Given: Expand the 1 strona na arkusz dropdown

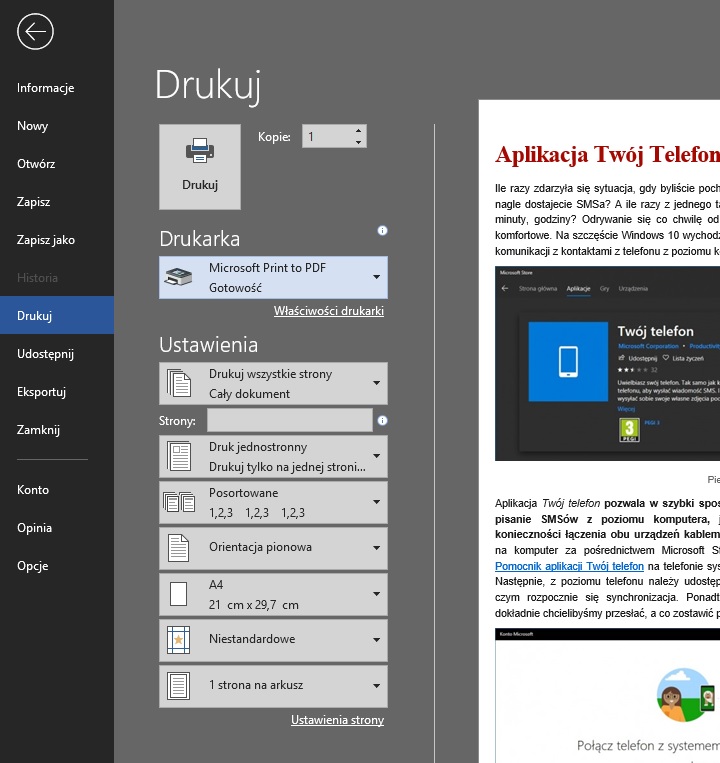Looking at the screenshot, I should coord(376,686).
